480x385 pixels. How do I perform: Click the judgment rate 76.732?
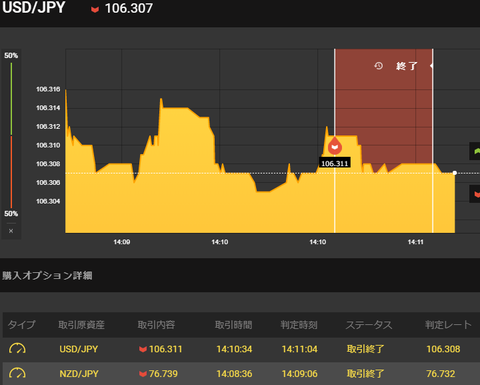441,374
